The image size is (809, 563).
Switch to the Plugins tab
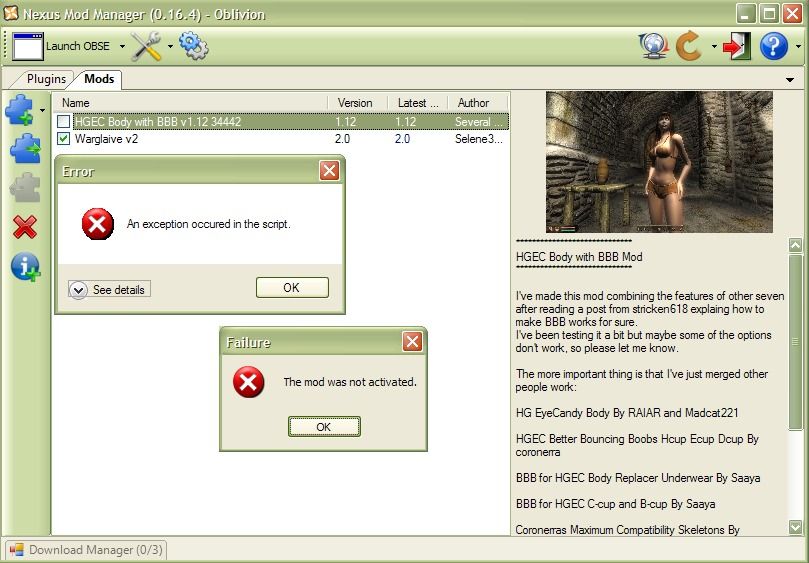(46, 79)
